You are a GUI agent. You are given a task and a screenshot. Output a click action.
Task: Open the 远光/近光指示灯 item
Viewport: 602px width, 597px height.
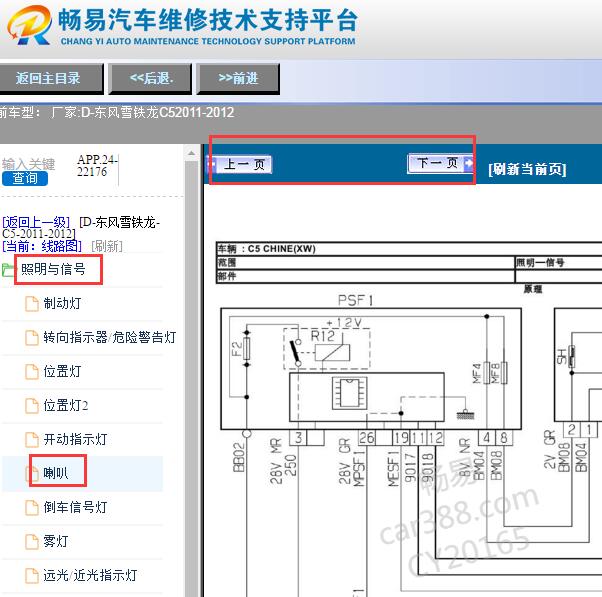tap(90, 575)
